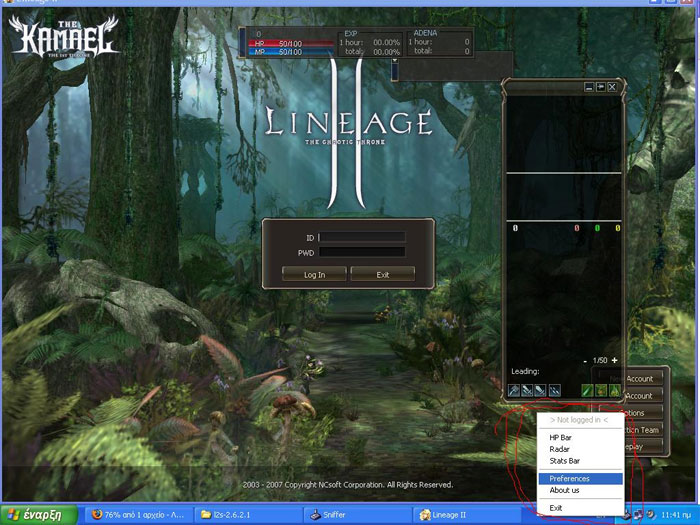This screenshot has height=525, width=700.
Task: Open Preferences from the tray context menu
Action: [580, 479]
